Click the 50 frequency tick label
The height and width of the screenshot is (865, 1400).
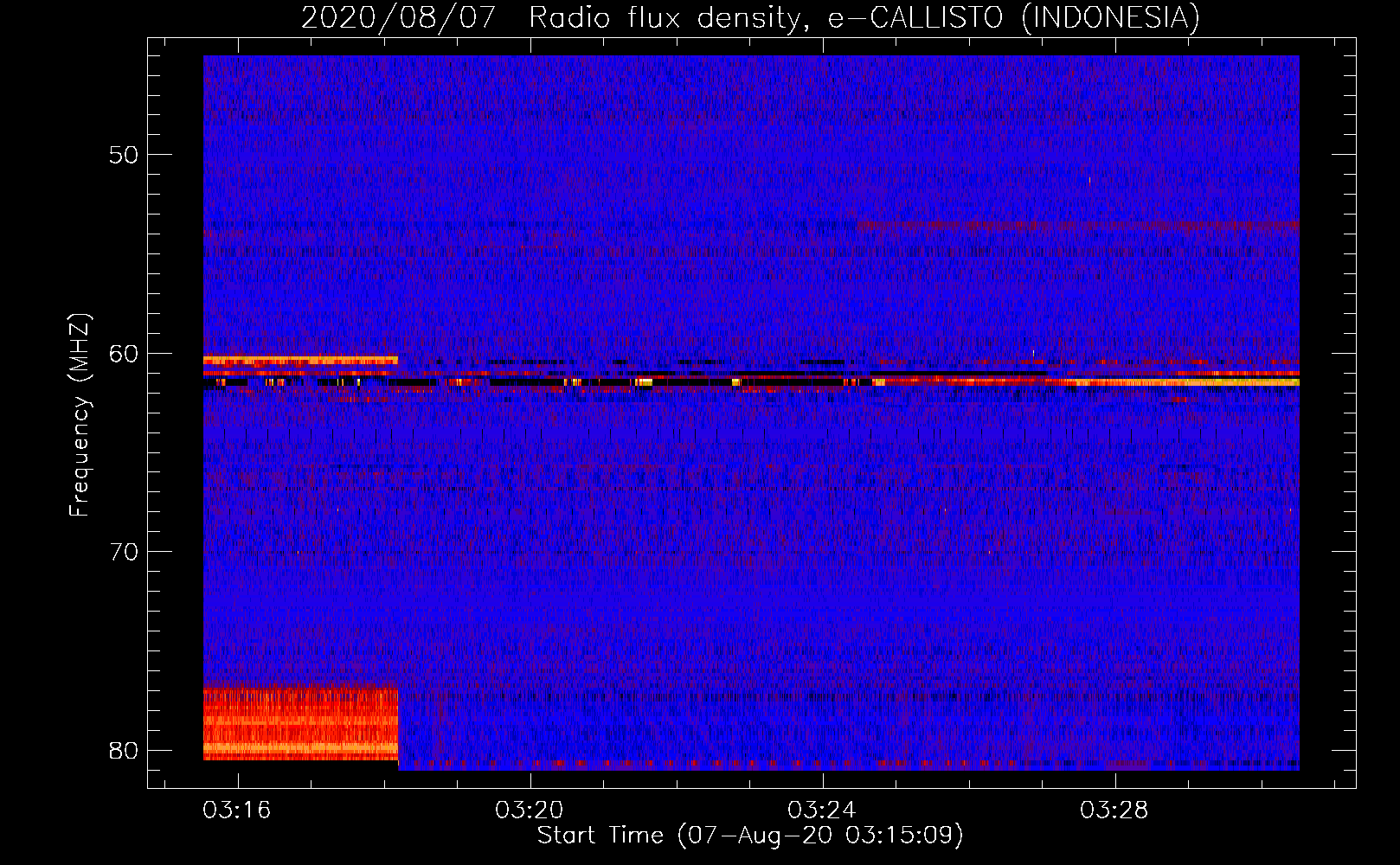point(124,155)
